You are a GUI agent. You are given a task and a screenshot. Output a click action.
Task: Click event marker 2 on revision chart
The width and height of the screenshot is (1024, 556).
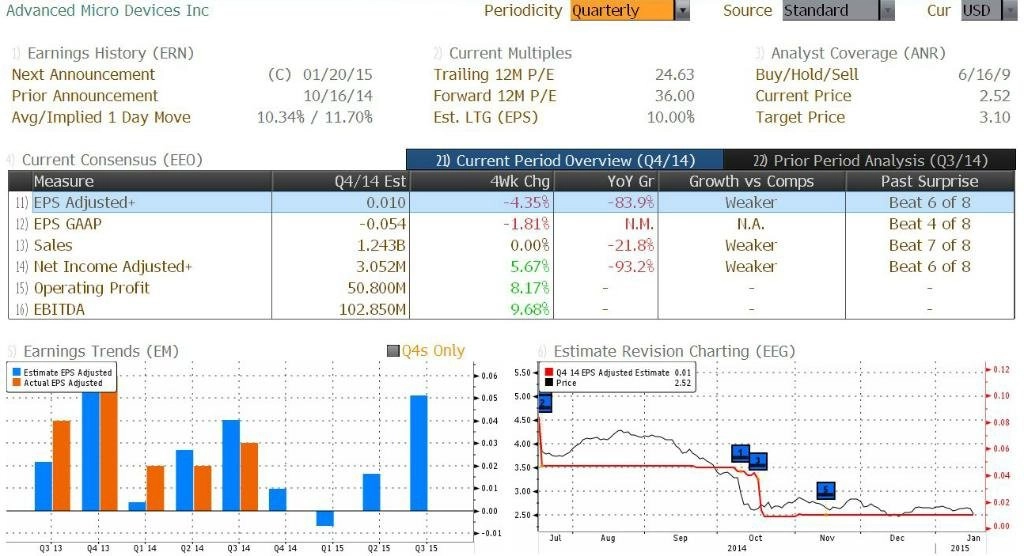(x=545, y=403)
